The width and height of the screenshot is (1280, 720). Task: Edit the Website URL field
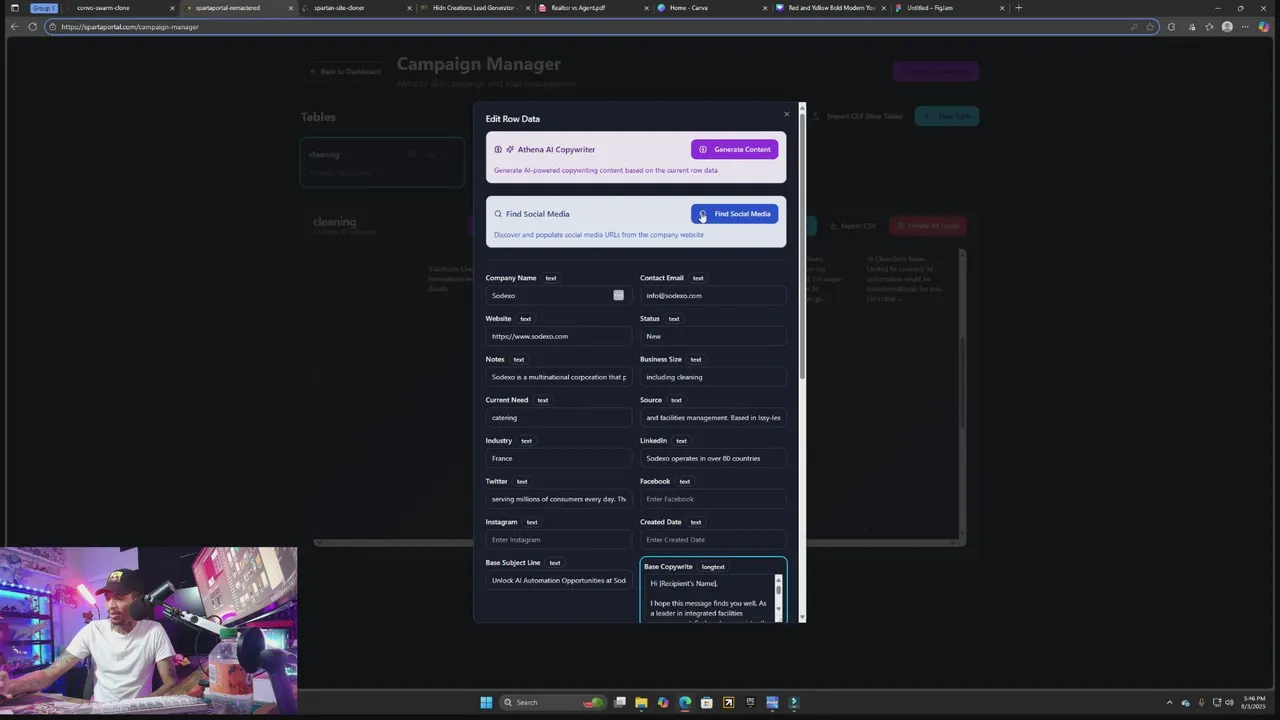(x=558, y=336)
